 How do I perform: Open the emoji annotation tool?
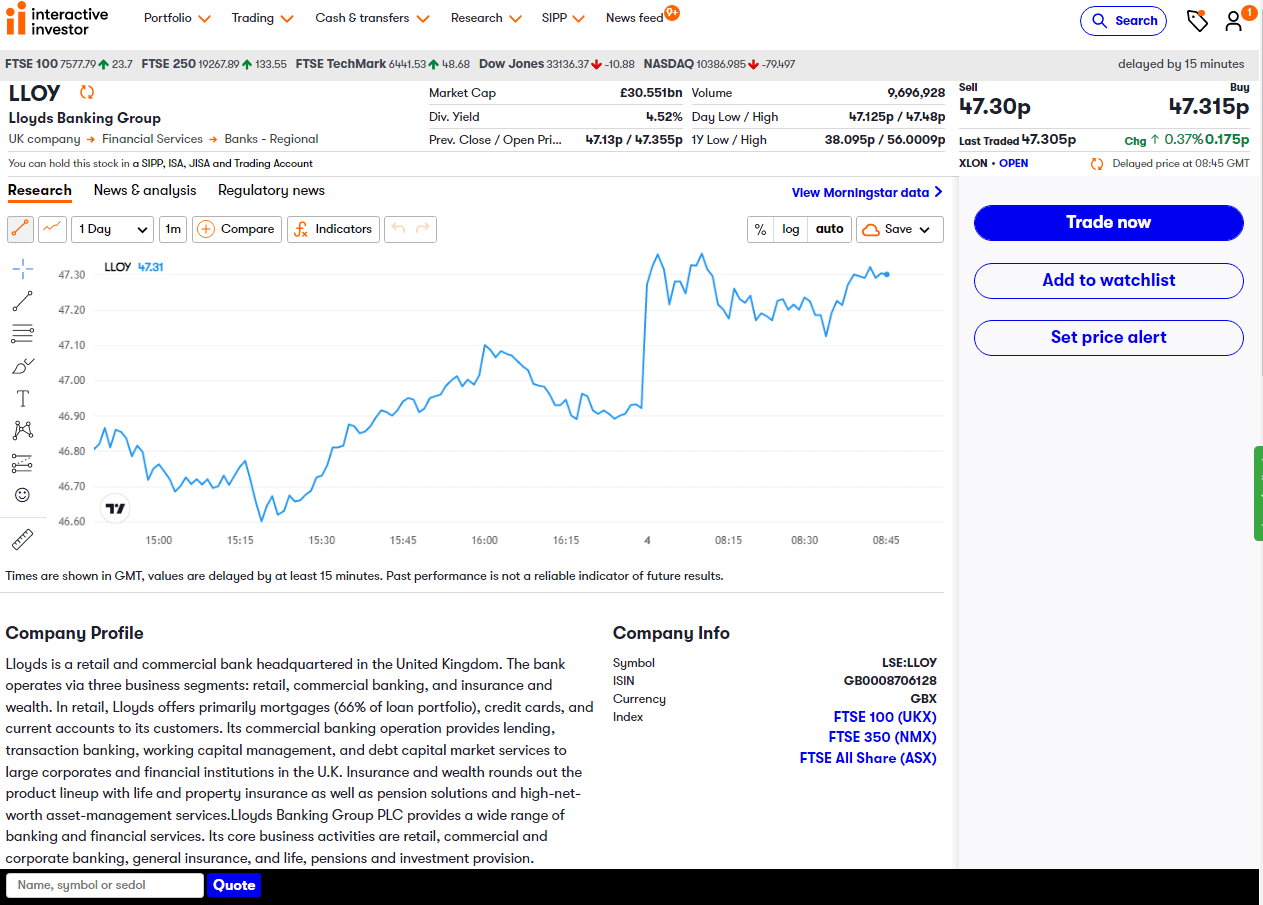(20, 494)
